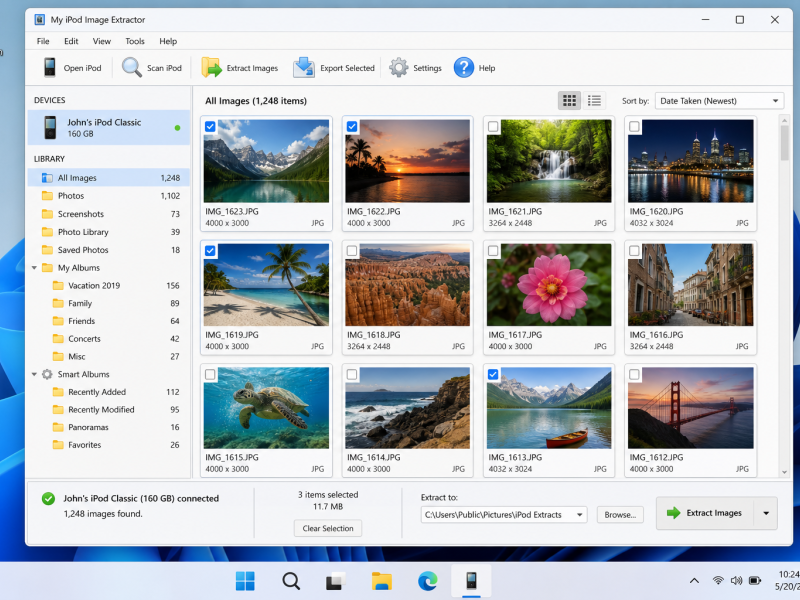Open the File menu
The height and width of the screenshot is (600, 800).
(x=43, y=41)
